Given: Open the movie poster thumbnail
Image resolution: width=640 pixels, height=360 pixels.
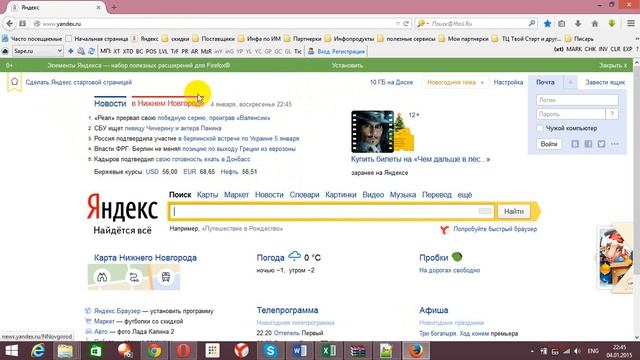Looking at the screenshot, I should click(x=372, y=131).
